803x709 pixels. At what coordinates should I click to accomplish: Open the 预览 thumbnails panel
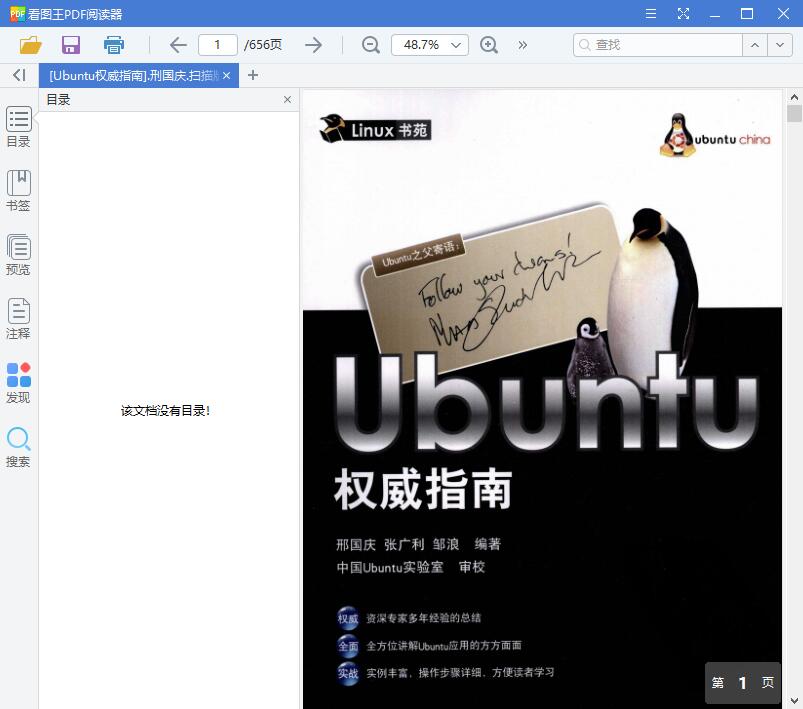pyautogui.click(x=18, y=255)
